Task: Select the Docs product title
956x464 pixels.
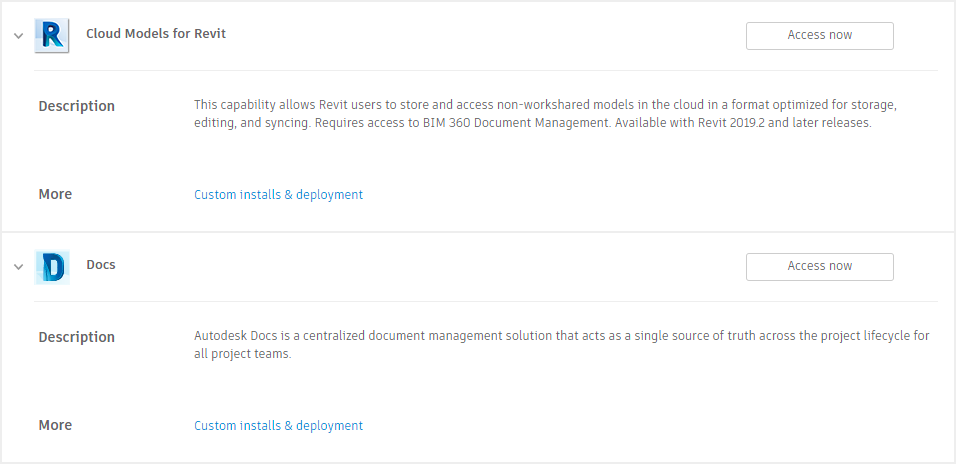Action: 101,265
